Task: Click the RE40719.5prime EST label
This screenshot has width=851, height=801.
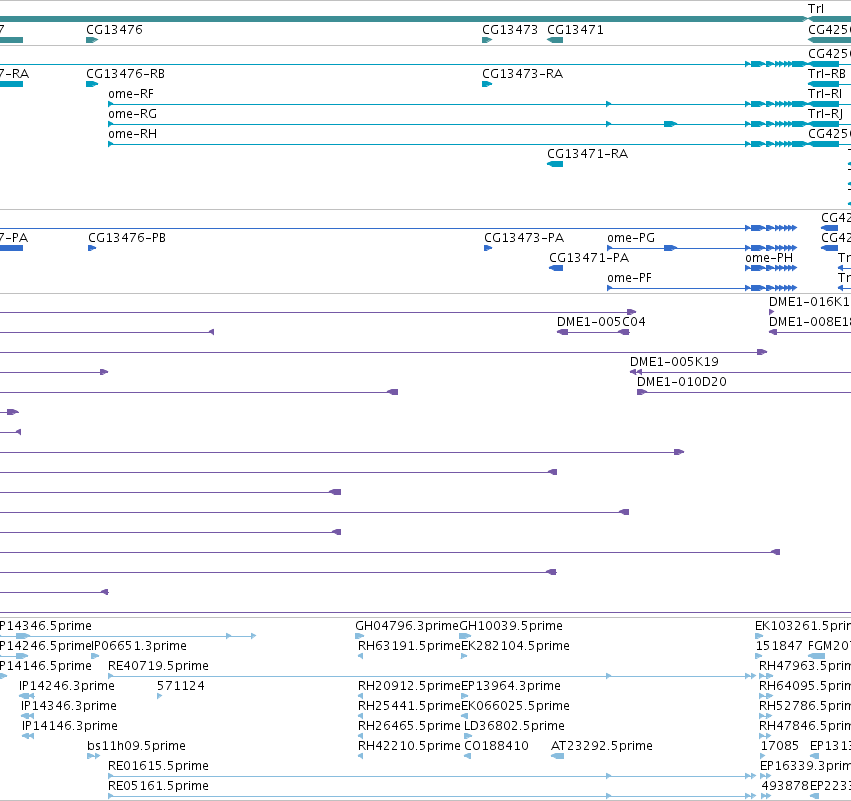Action: point(158,666)
